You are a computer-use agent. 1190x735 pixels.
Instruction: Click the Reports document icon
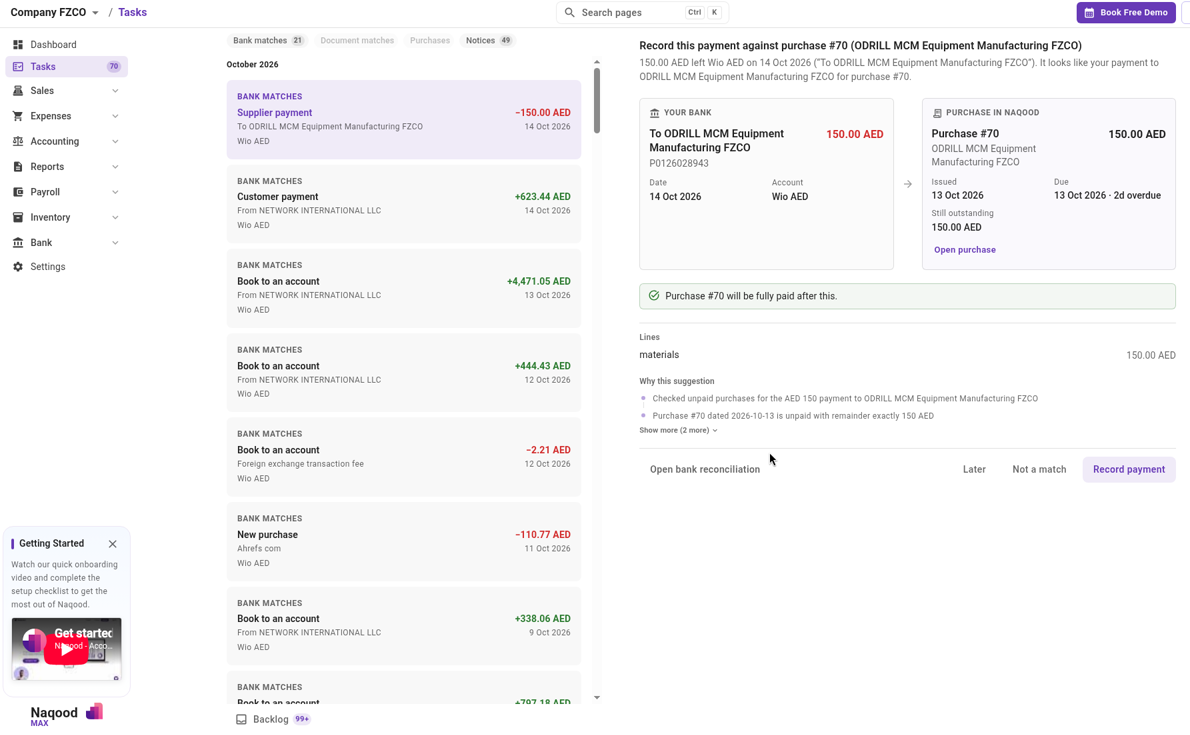[18, 166]
